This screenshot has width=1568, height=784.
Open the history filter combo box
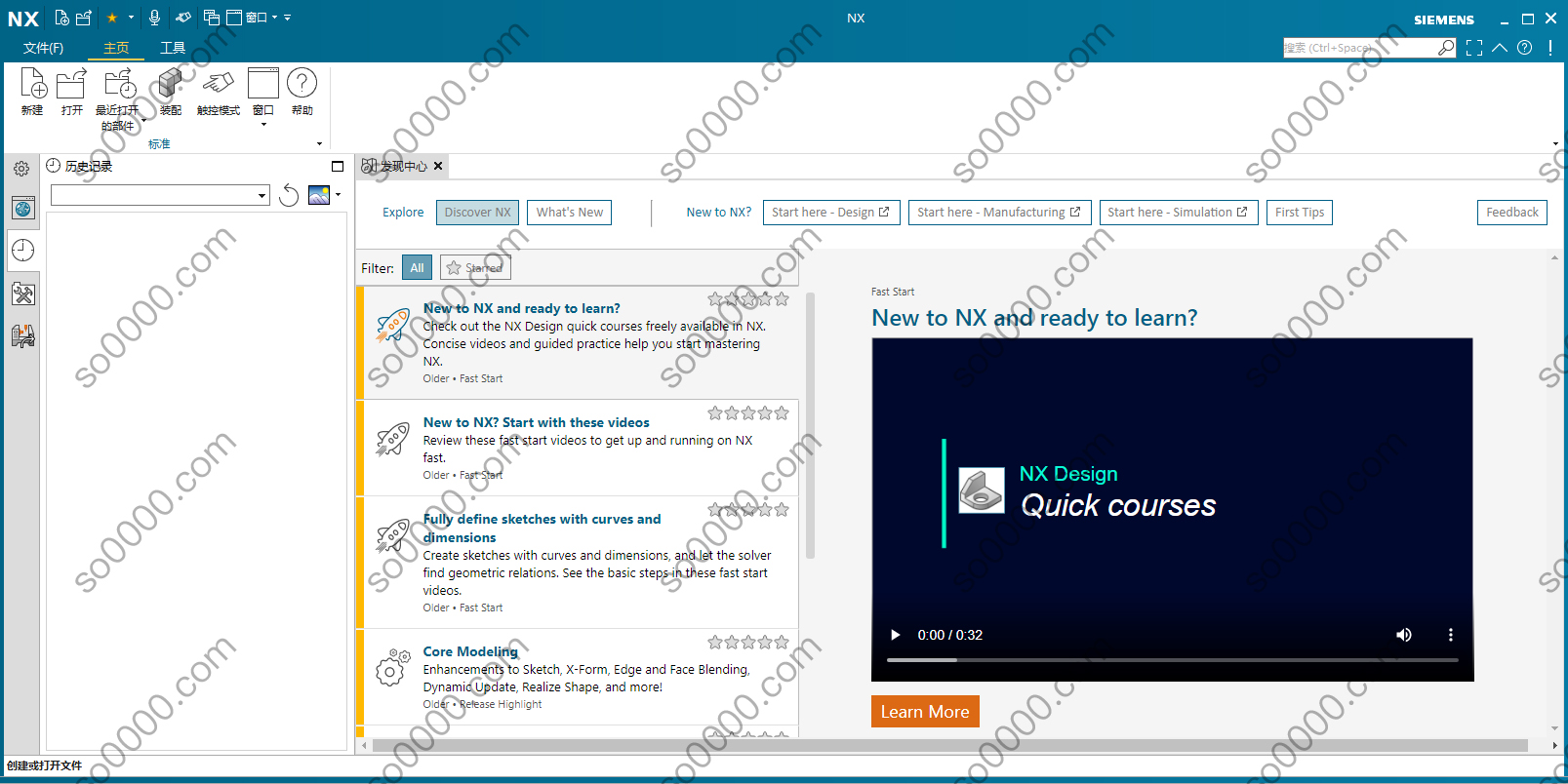[160, 195]
